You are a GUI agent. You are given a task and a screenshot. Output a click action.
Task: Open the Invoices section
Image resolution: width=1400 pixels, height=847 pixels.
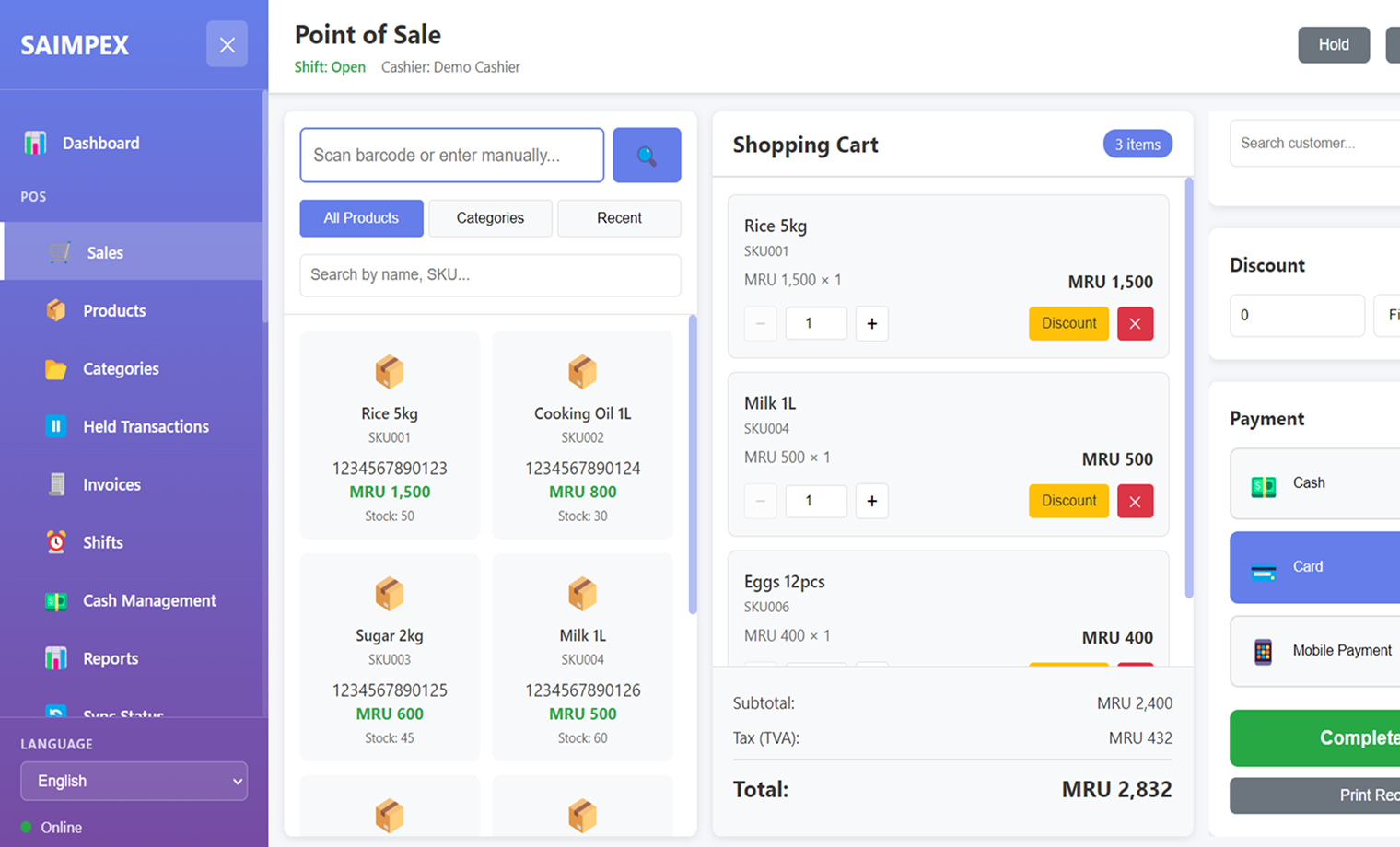[111, 484]
